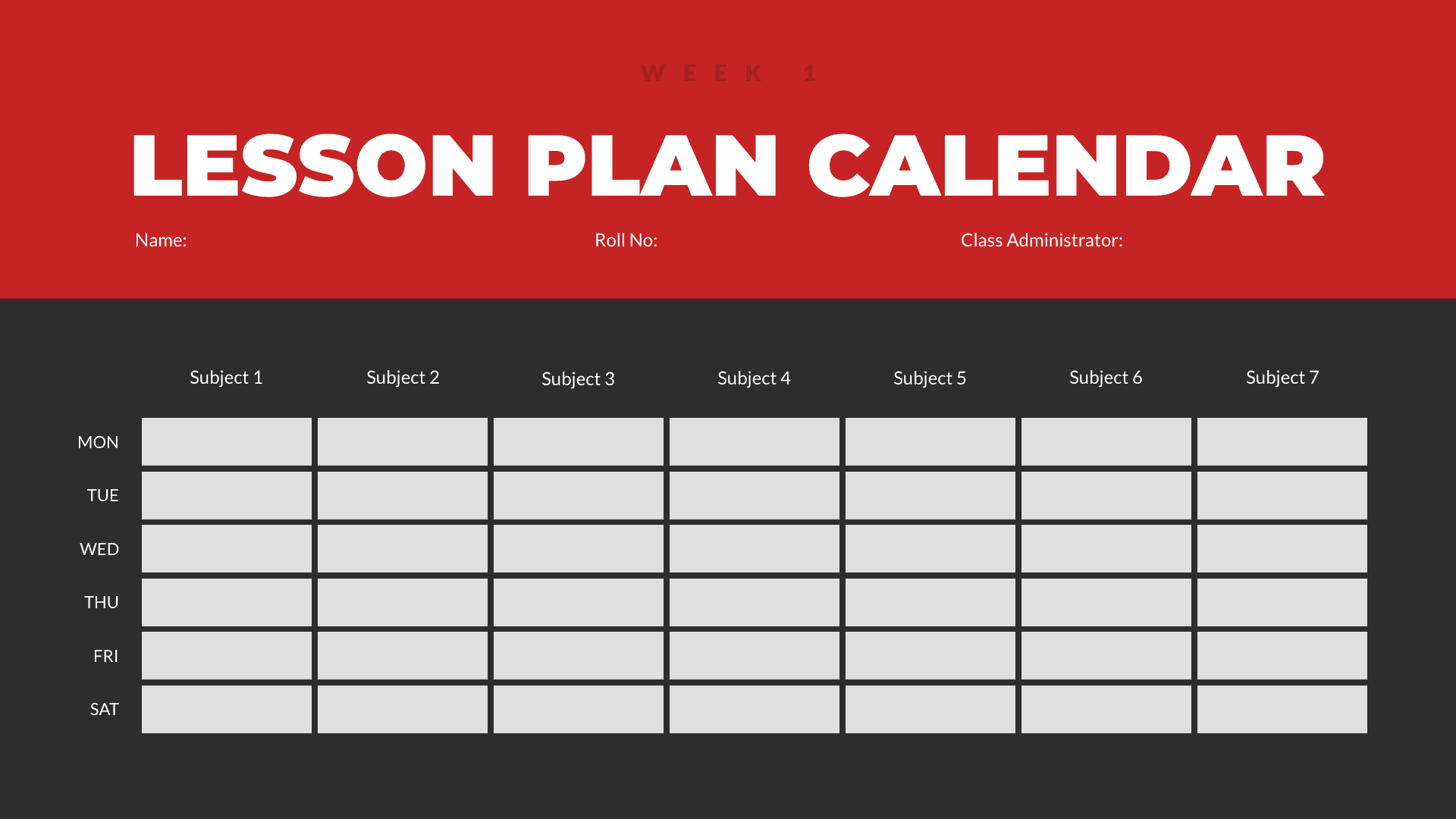Click the SAT row label
This screenshot has height=819, width=1456.
[105, 708]
